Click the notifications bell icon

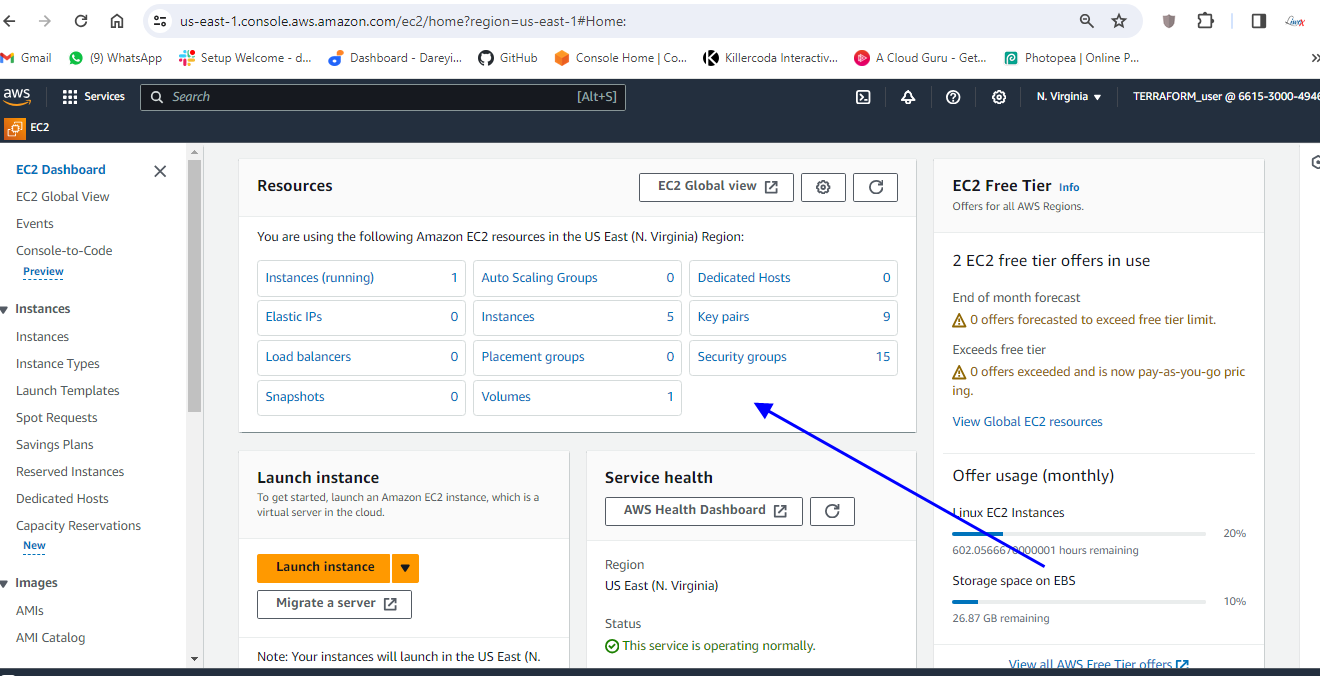click(908, 97)
